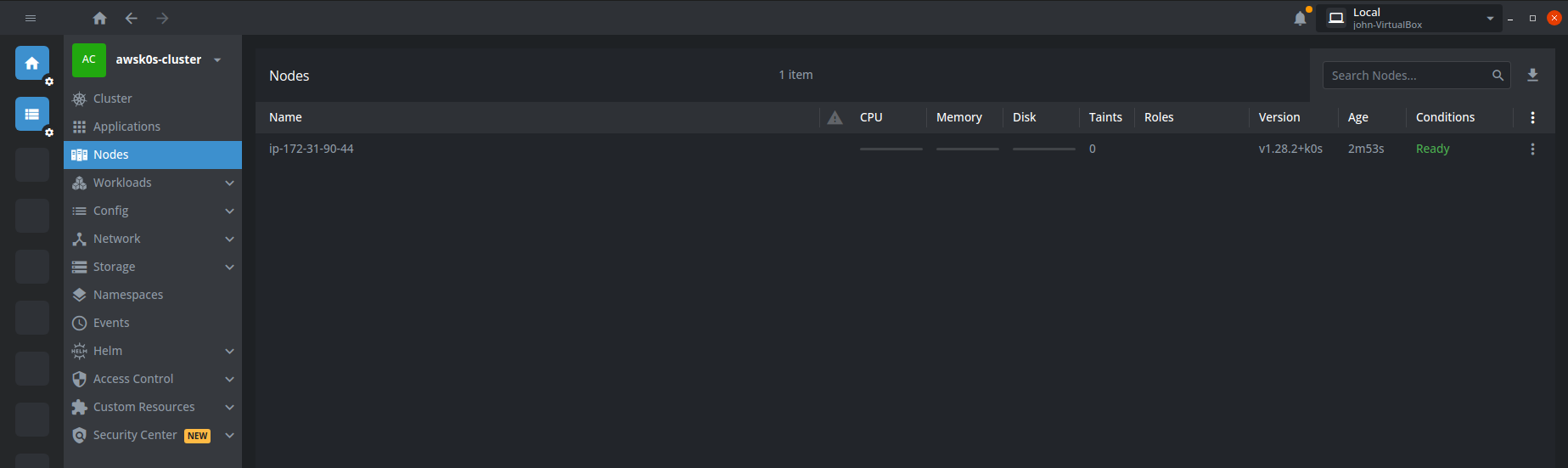
Task: Open the notifications bell
Action: 1300,18
